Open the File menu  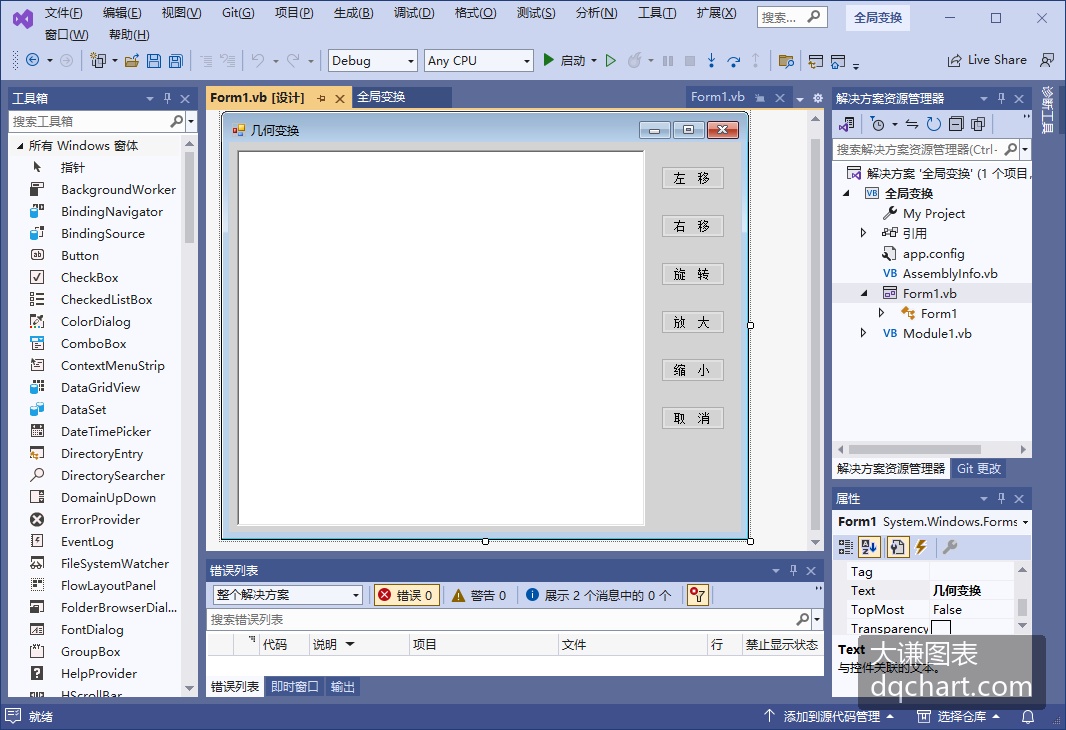[63, 13]
